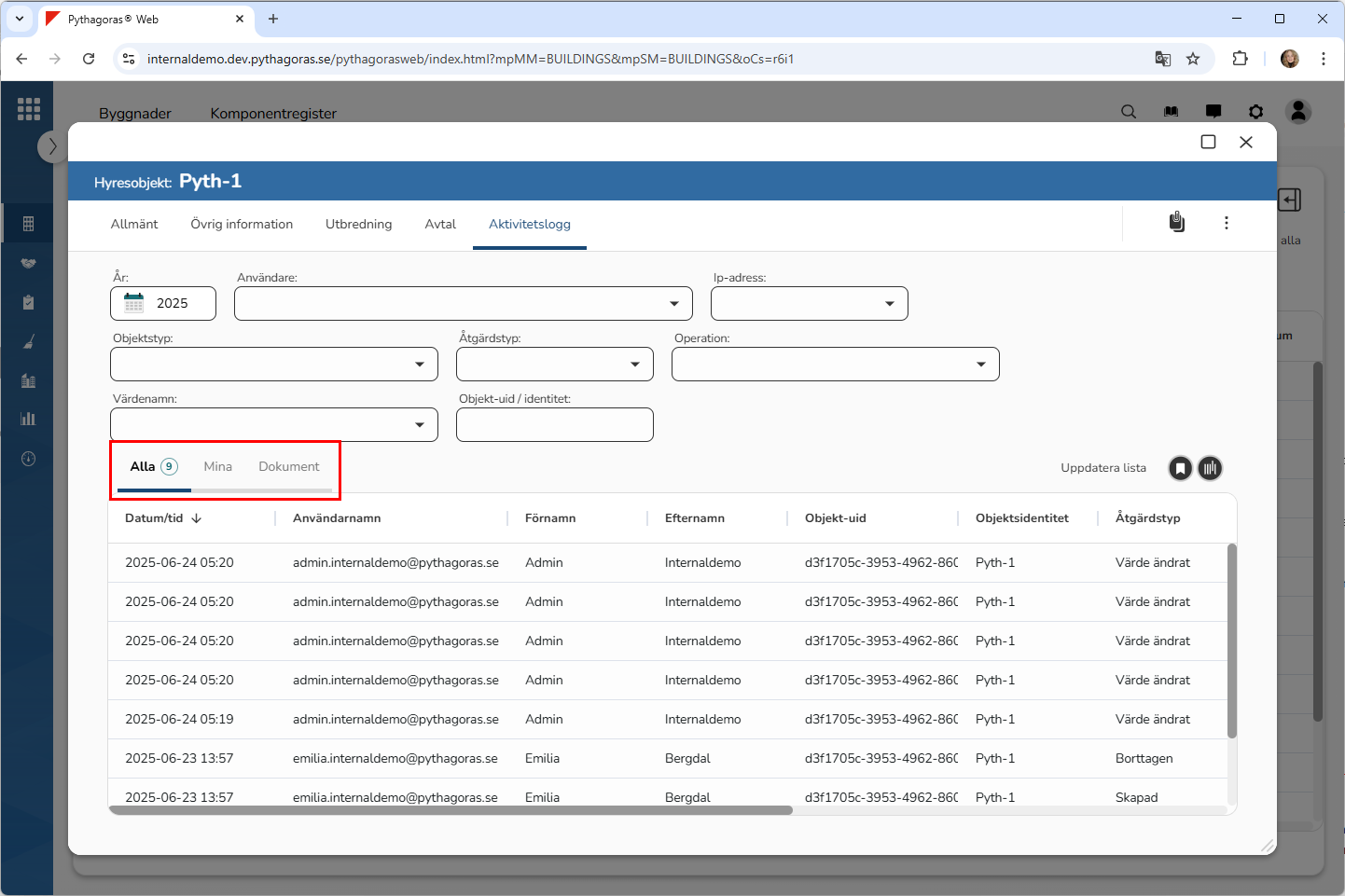1345x896 pixels.
Task: Click Uppdatera lista to refresh
Action: tap(1102, 468)
